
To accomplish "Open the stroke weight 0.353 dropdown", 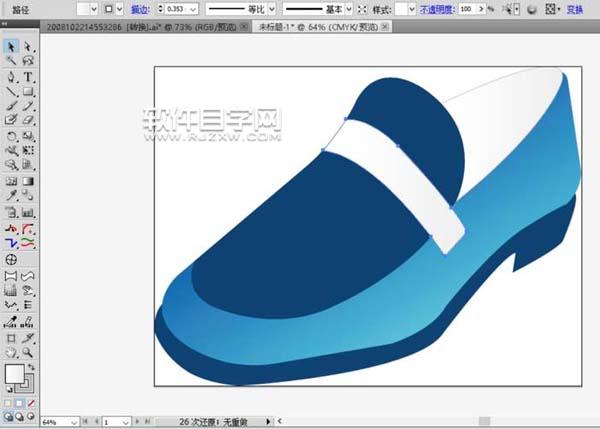I will tap(194, 9).
